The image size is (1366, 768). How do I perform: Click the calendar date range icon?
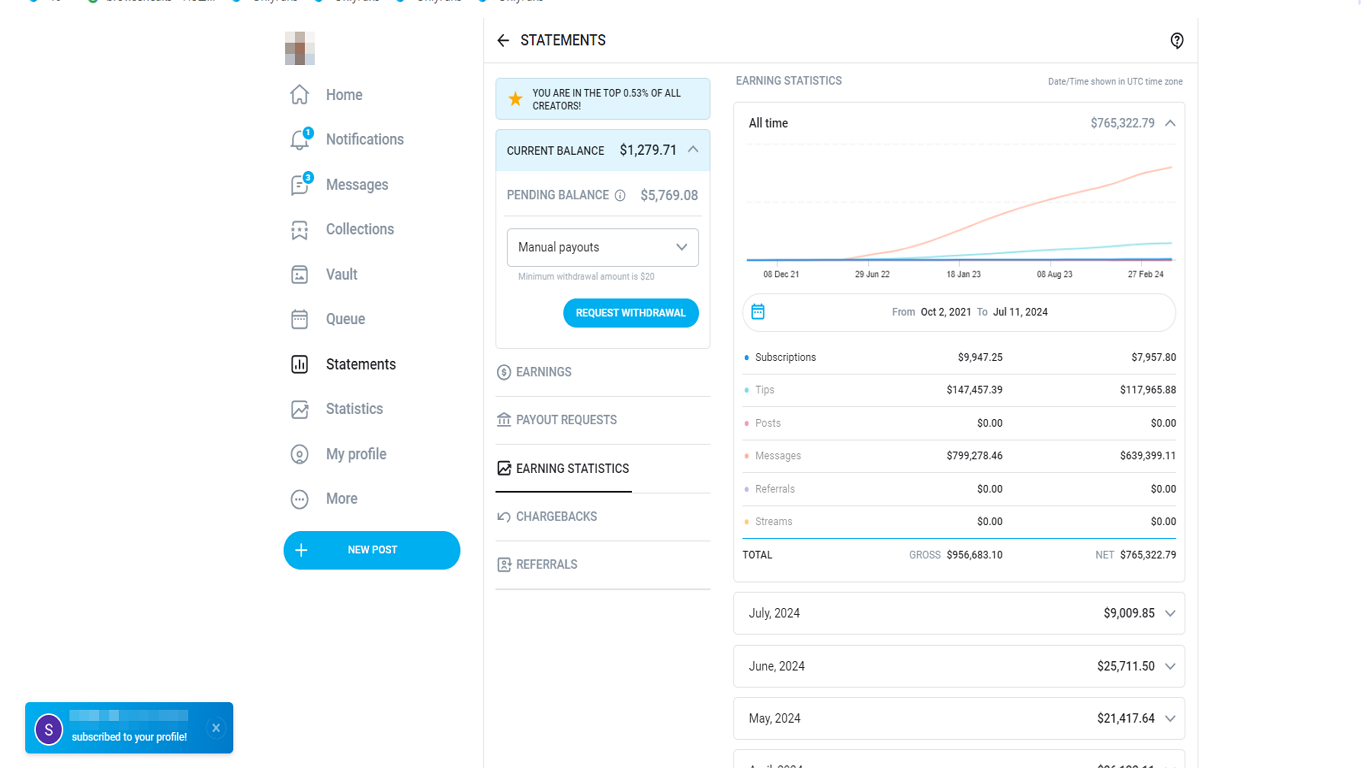[x=758, y=312]
